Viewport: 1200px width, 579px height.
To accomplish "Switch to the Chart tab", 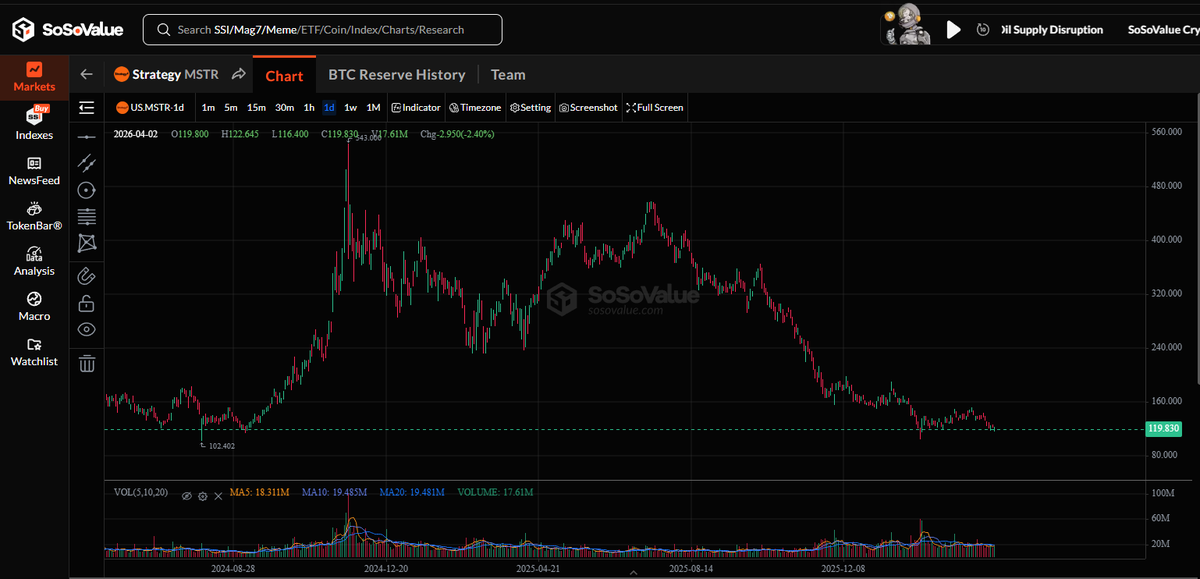I will (284, 75).
